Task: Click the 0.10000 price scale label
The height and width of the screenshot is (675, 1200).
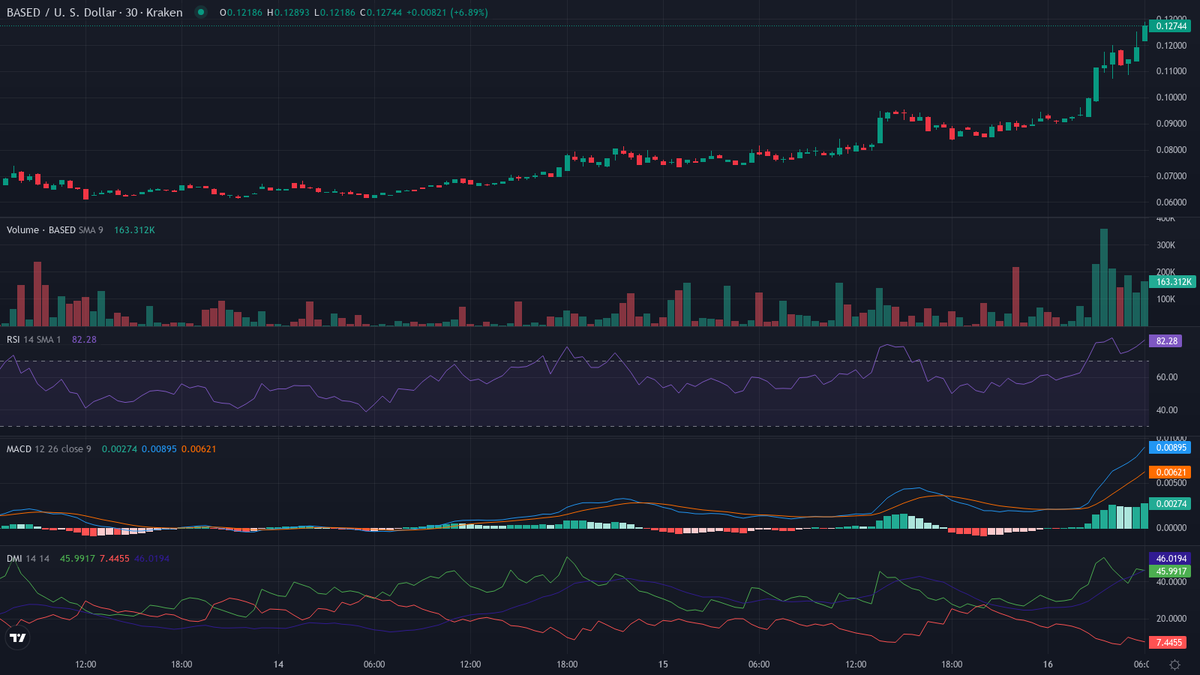Action: click(1172, 97)
